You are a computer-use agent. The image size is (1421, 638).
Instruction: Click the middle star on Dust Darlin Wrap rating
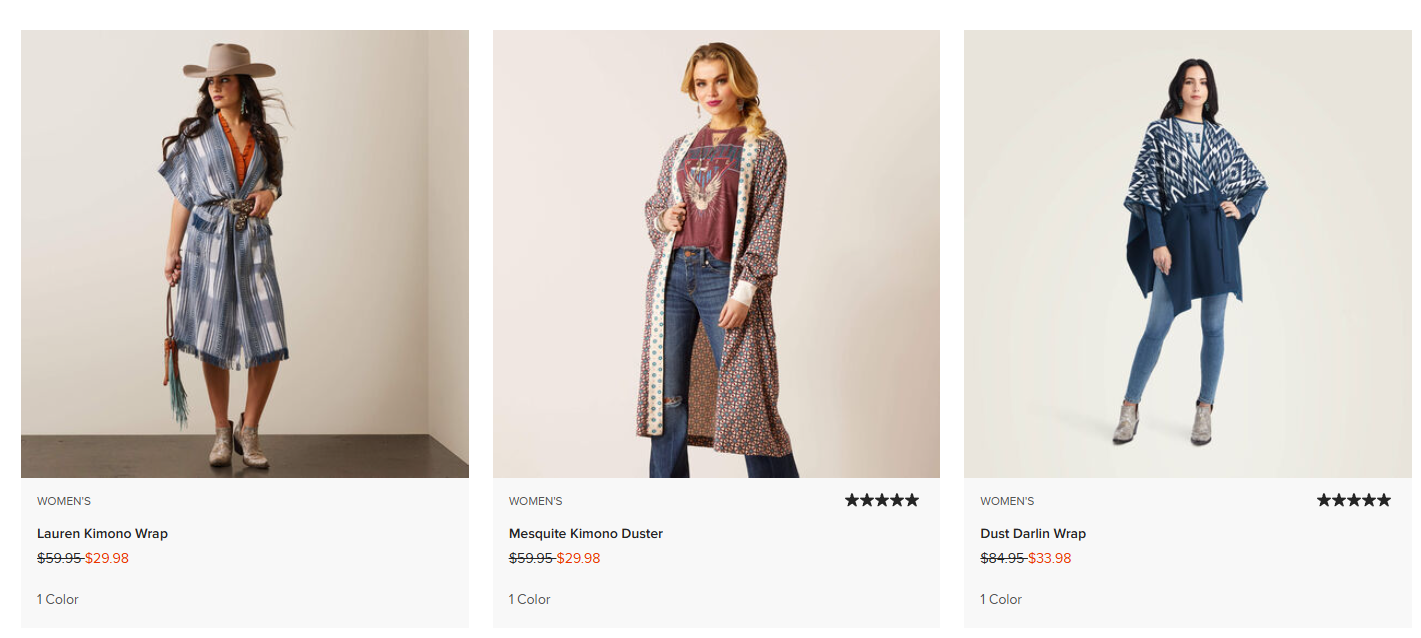click(1353, 498)
